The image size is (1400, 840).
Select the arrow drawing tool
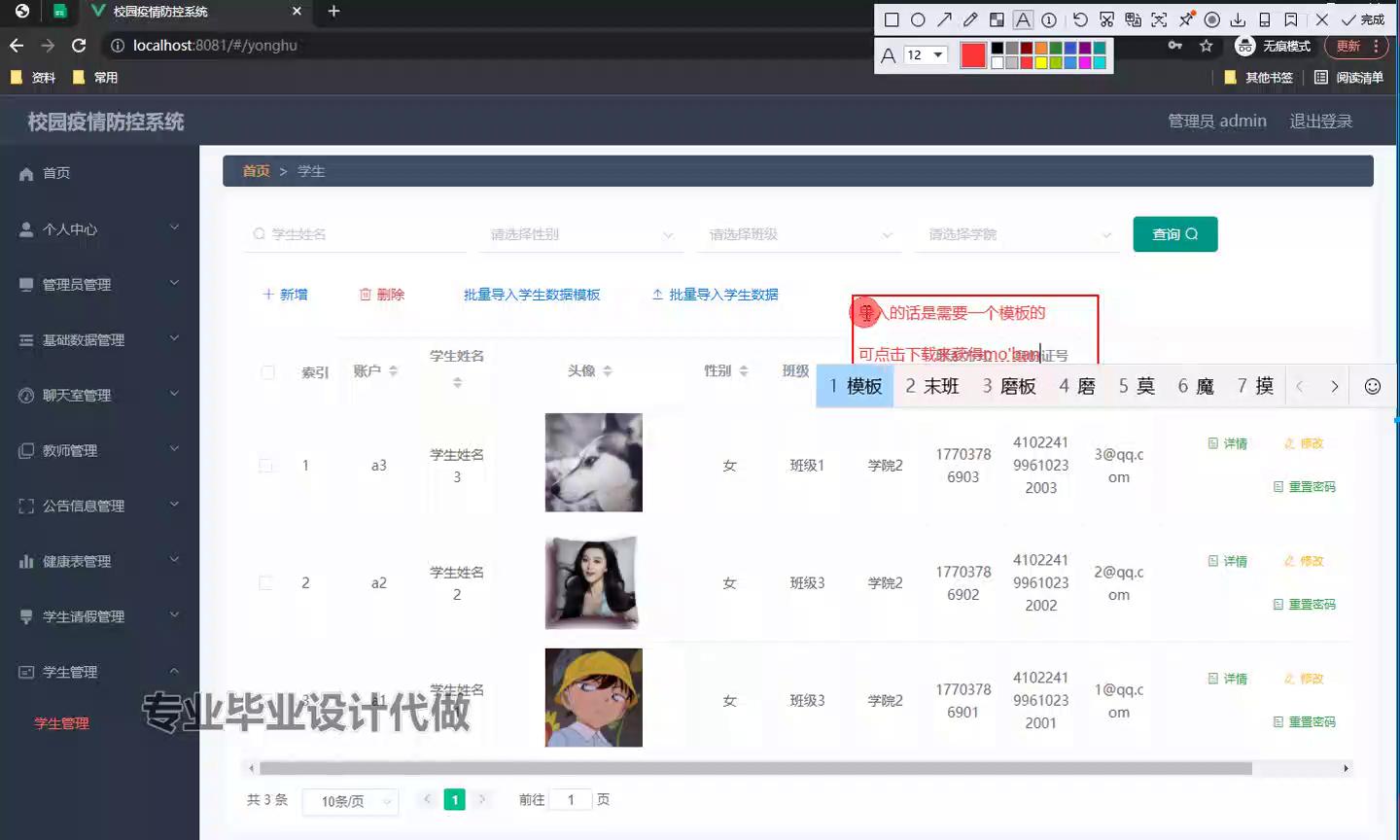click(944, 19)
